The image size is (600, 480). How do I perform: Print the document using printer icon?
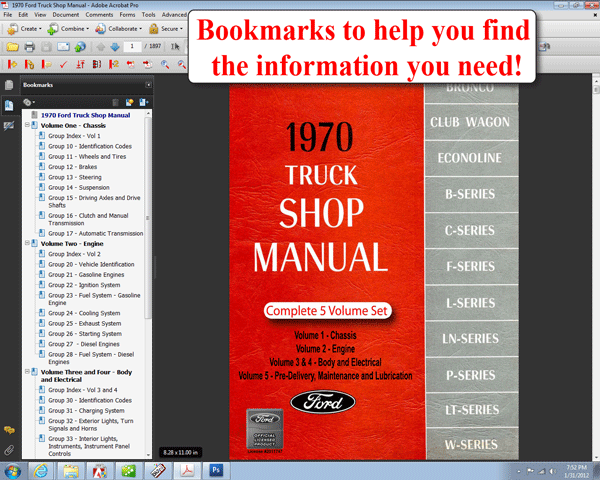[29, 47]
